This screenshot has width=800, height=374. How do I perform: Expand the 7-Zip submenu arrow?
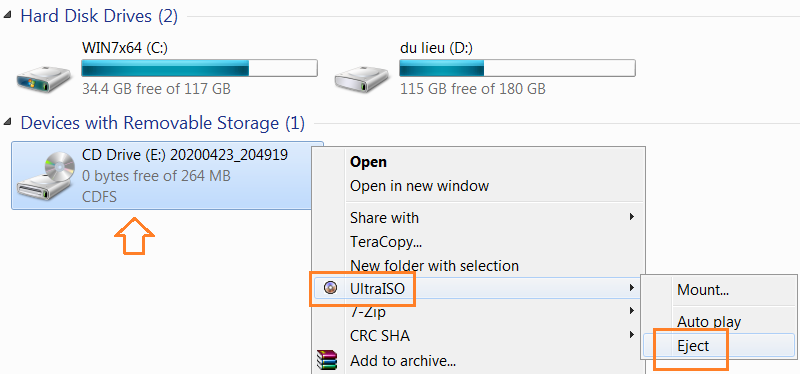pyautogui.click(x=632, y=311)
